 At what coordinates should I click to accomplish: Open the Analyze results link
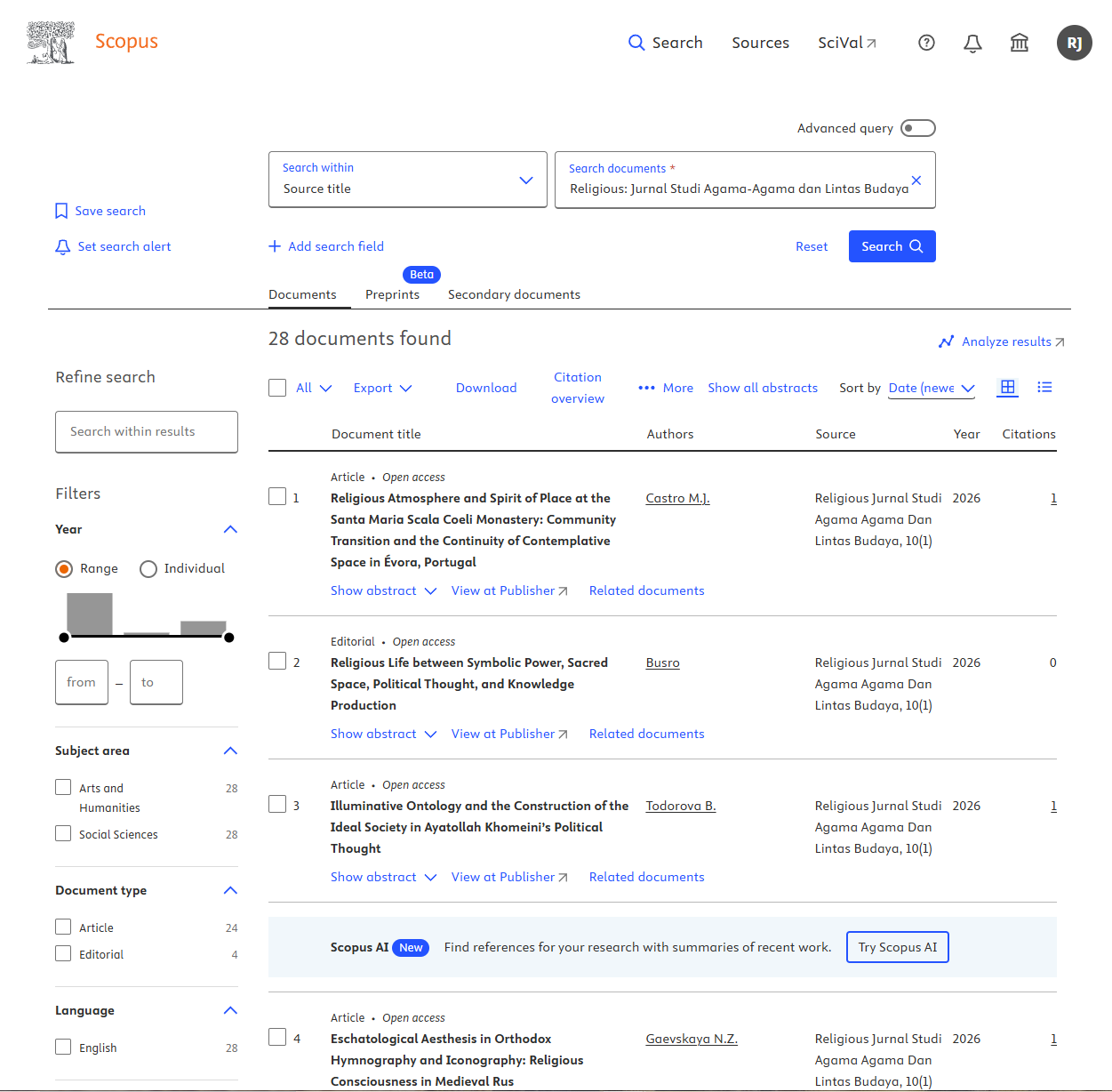point(1002,341)
